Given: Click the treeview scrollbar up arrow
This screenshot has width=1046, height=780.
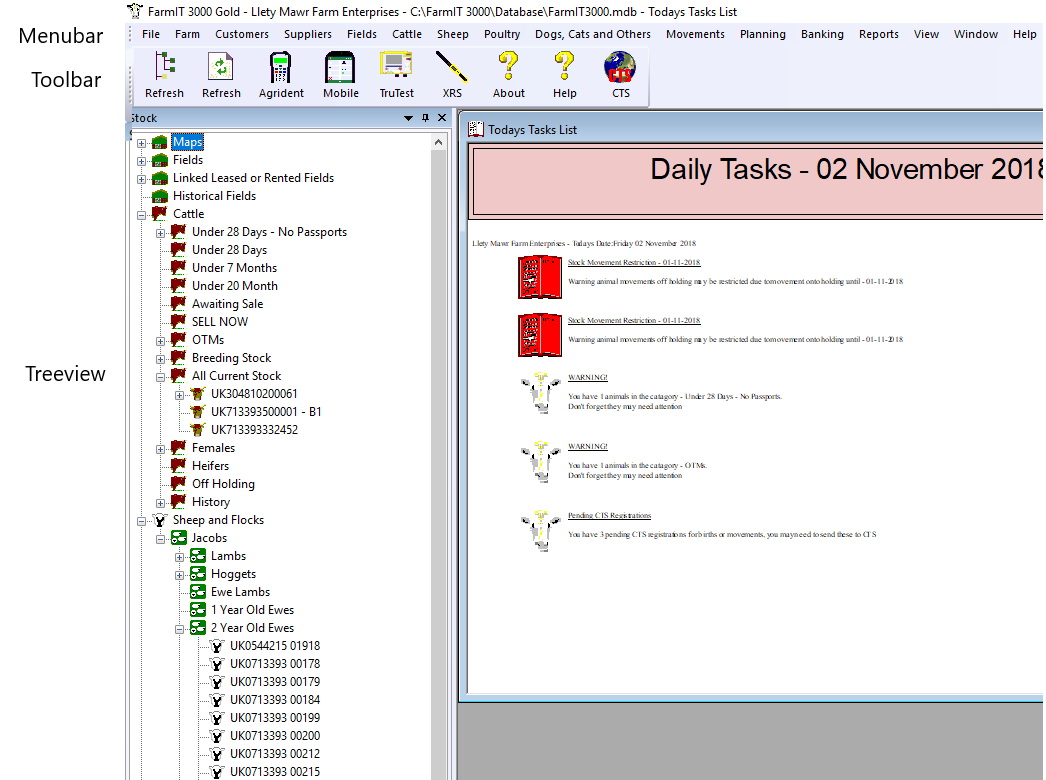Looking at the screenshot, I should (x=438, y=142).
